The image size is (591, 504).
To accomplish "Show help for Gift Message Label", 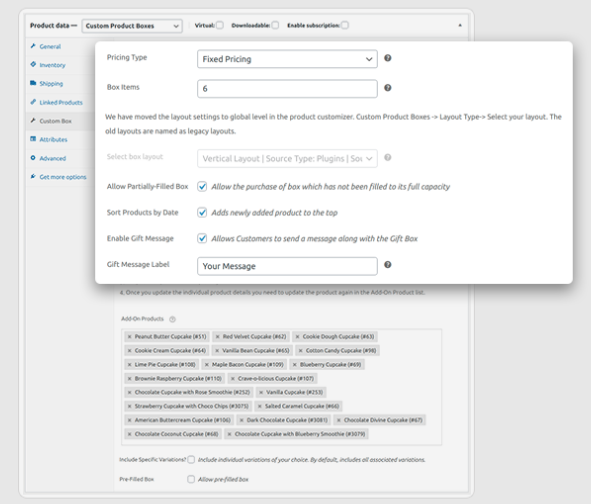I will [387, 265].
